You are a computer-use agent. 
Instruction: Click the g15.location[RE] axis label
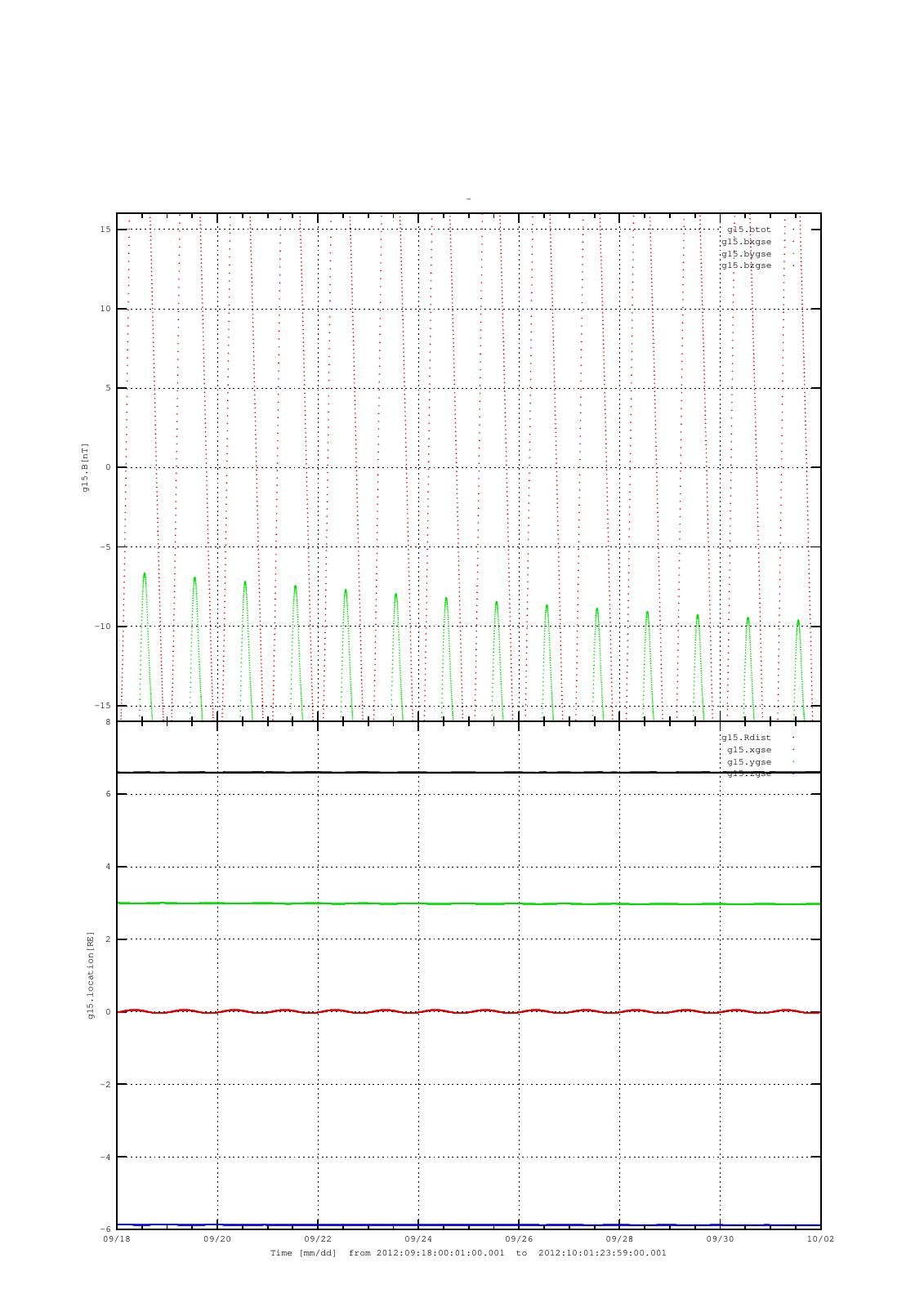click(x=91, y=975)
